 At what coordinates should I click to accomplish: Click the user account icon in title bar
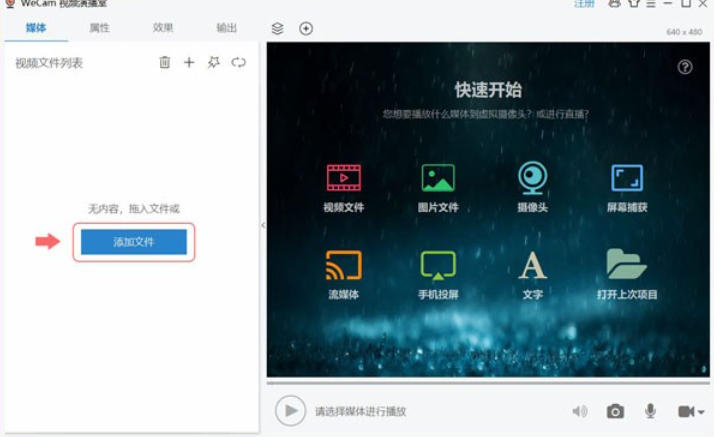click(x=614, y=4)
